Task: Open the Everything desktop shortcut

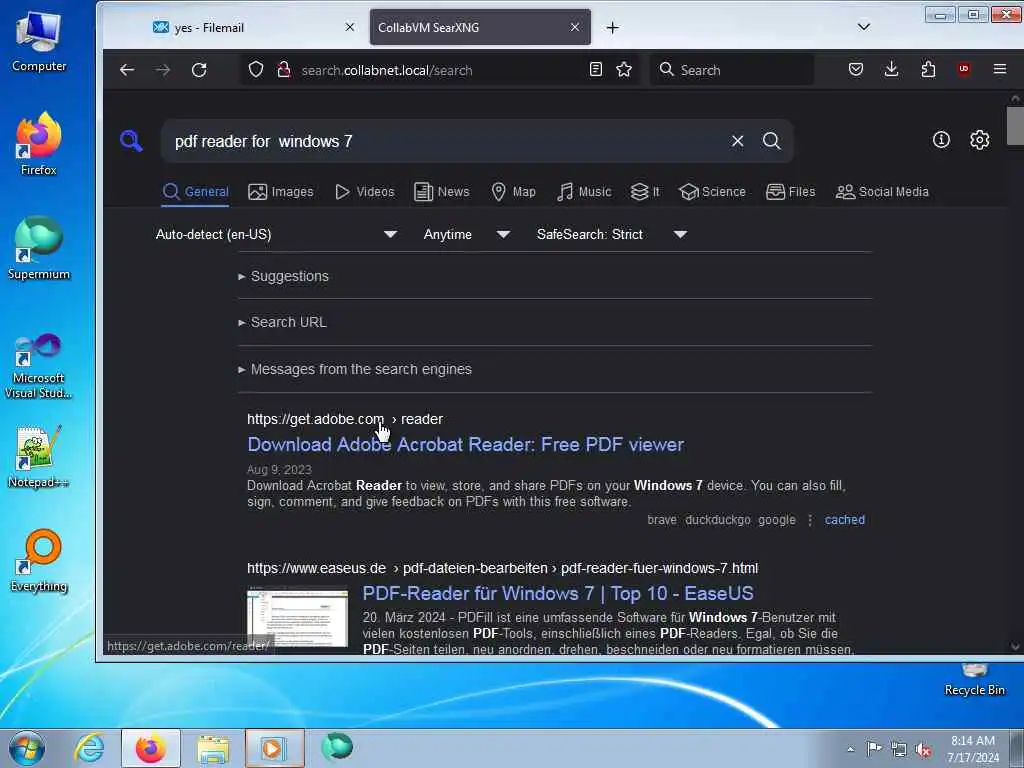Action: pyautogui.click(x=39, y=560)
